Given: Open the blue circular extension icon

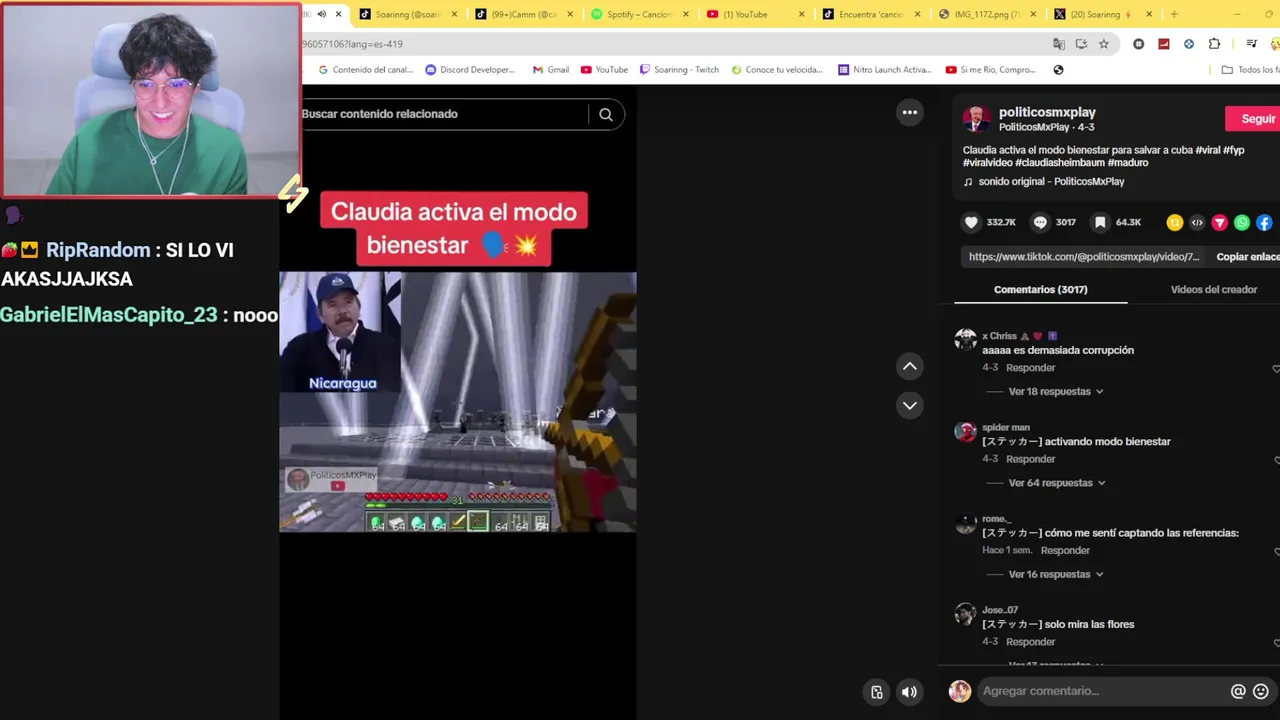Looking at the screenshot, I should point(1189,44).
